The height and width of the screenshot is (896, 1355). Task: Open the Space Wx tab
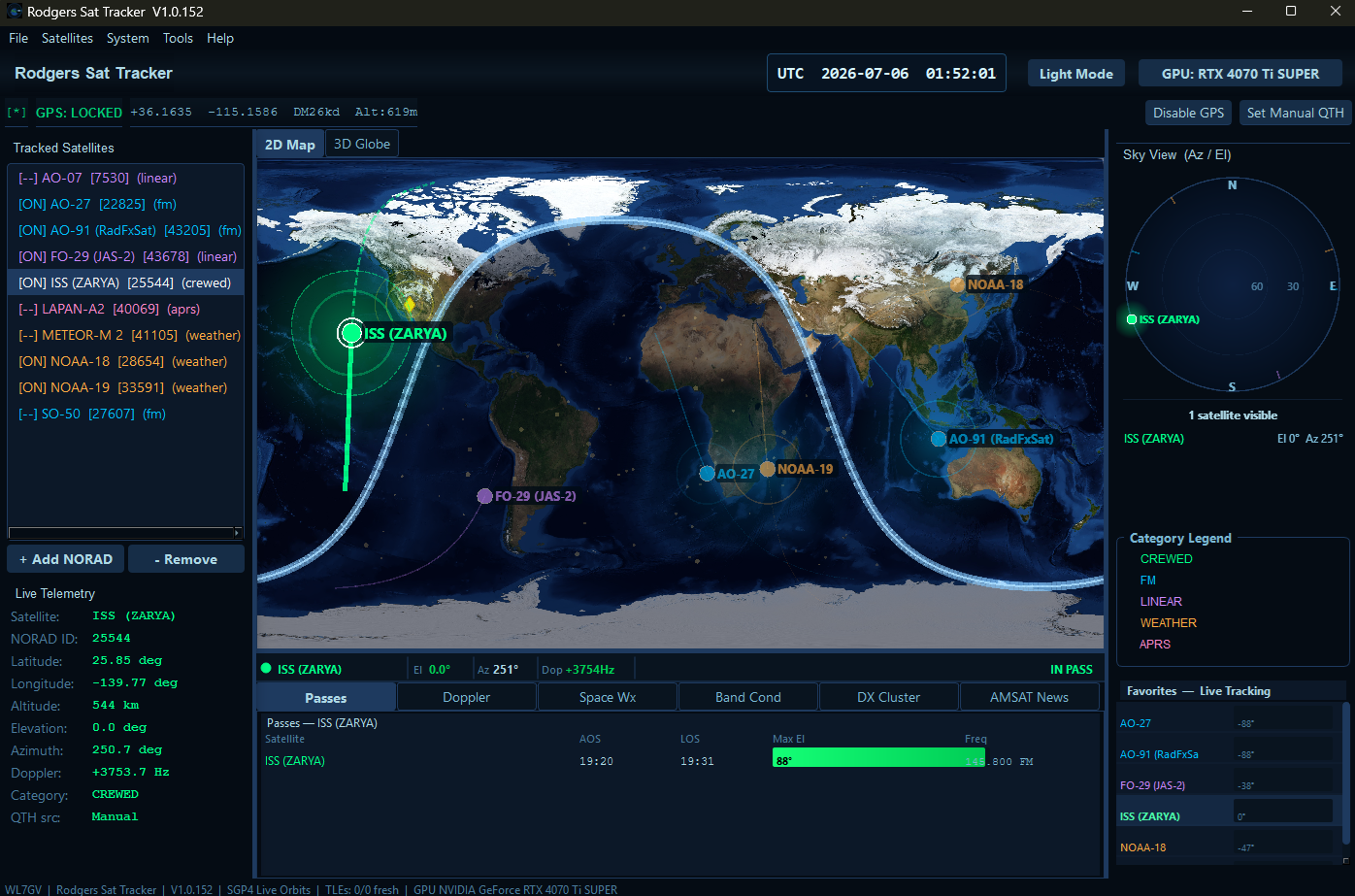pos(608,697)
